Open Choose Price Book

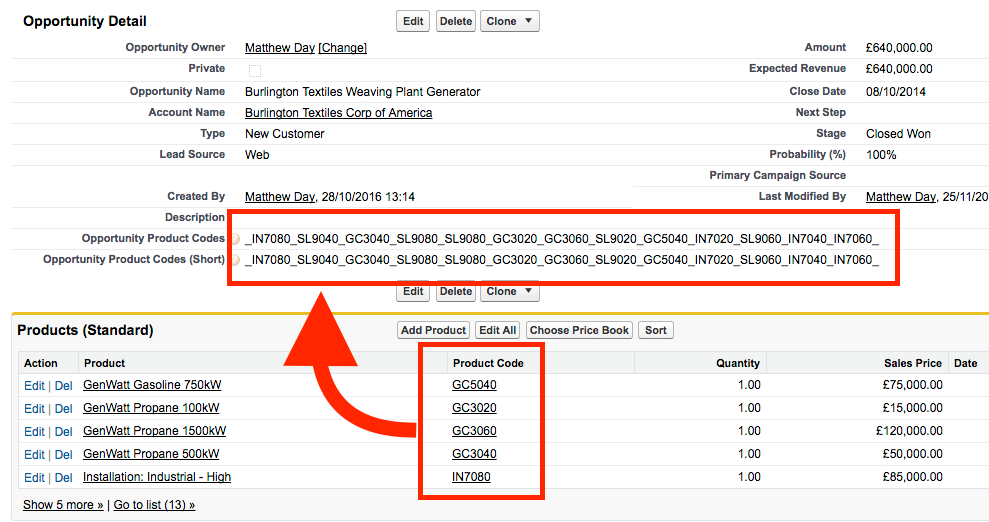[579, 330]
